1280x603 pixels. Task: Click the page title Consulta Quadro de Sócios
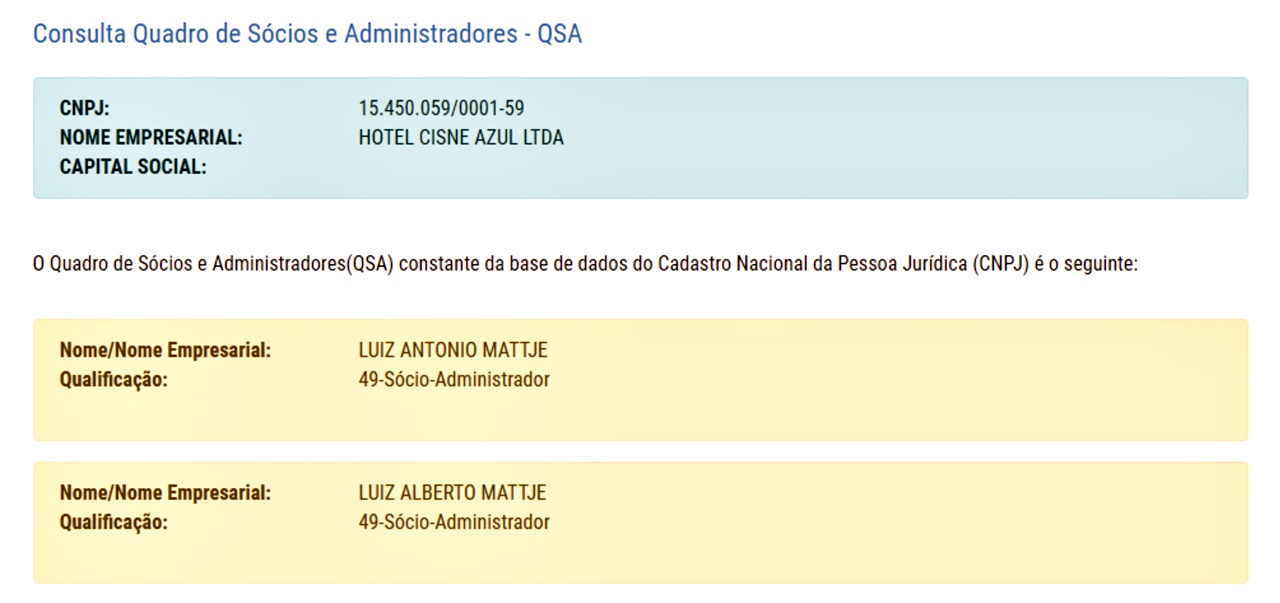tap(307, 34)
